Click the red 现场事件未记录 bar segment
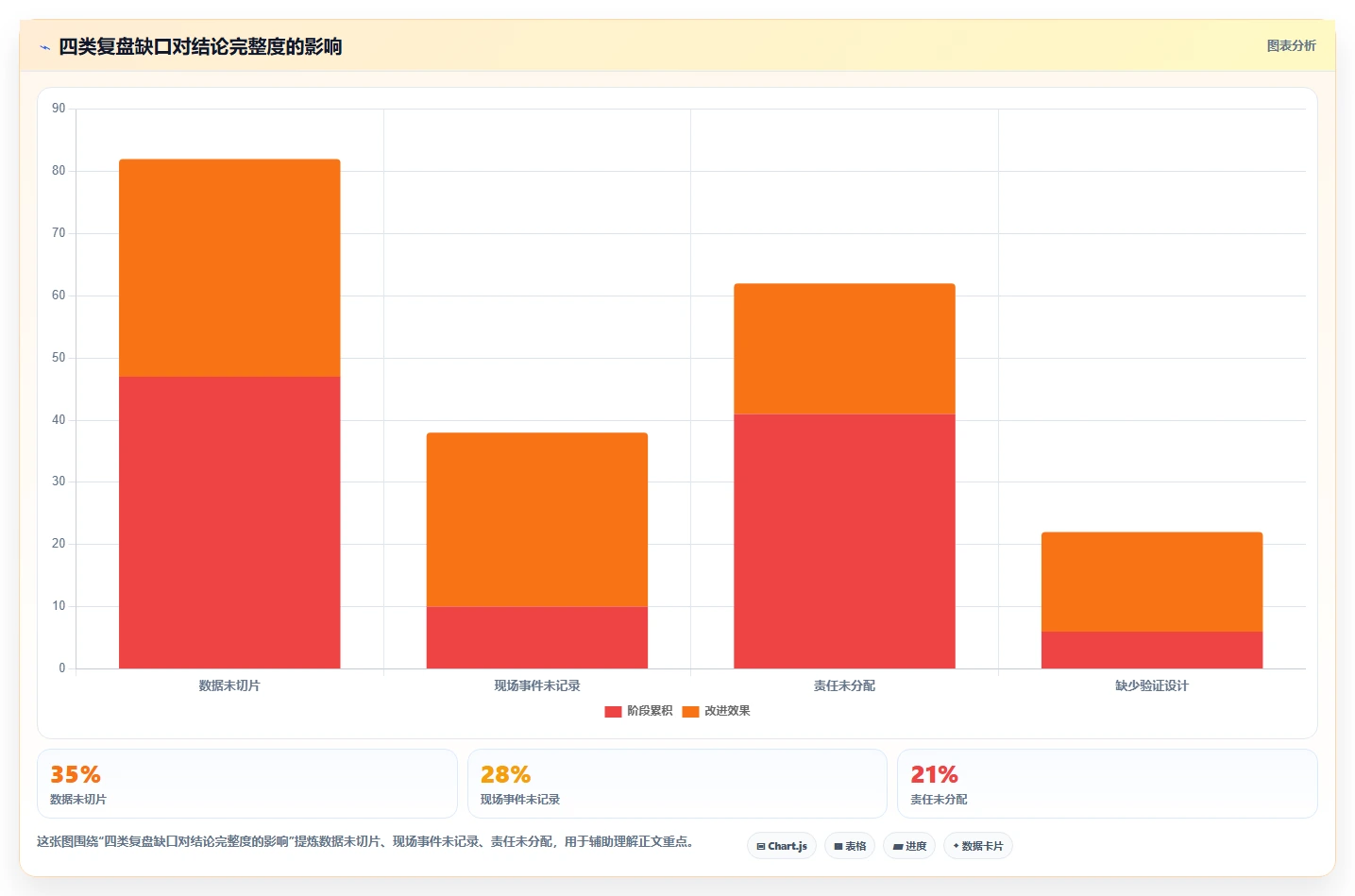The height and width of the screenshot is (896, 1355). coord(537,637)
